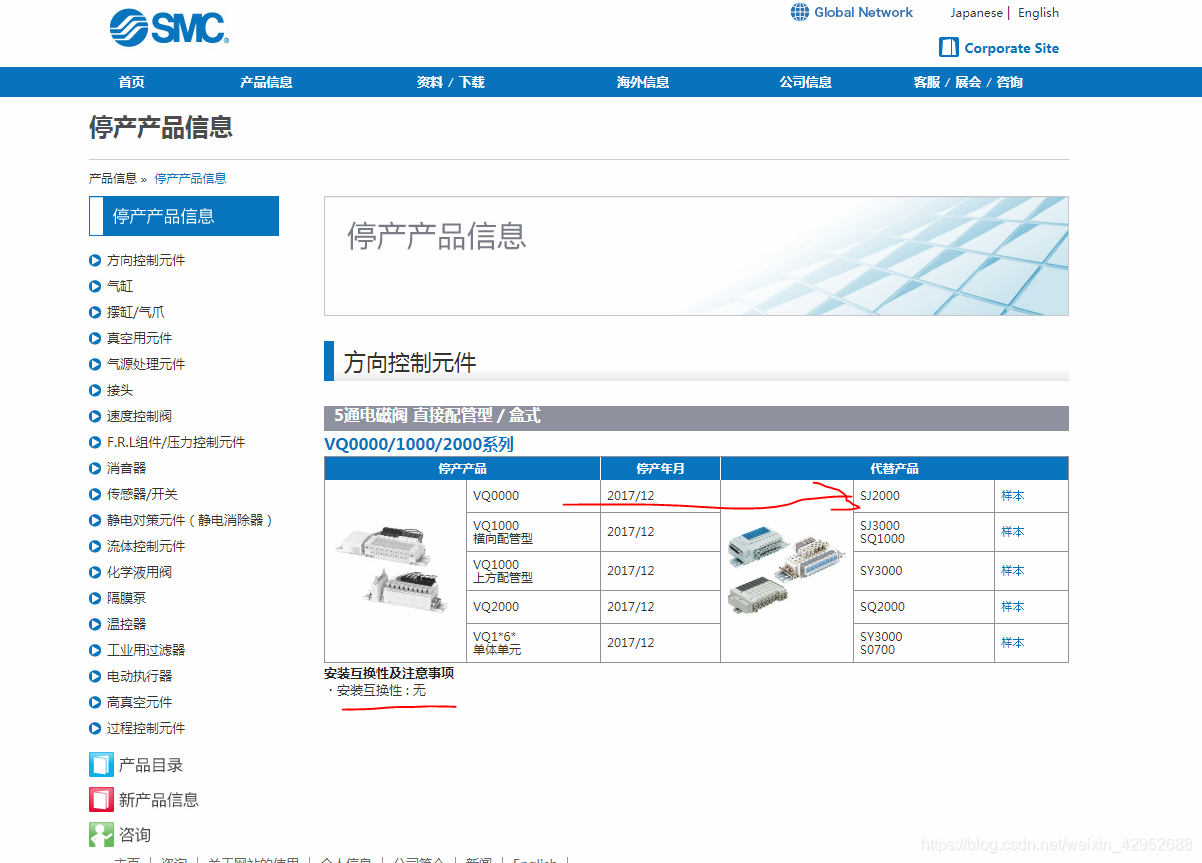Open 过程控制元件 sidebar category
Image resolution: width=1202 pixels, height=863 pixels.
(146, 728)
